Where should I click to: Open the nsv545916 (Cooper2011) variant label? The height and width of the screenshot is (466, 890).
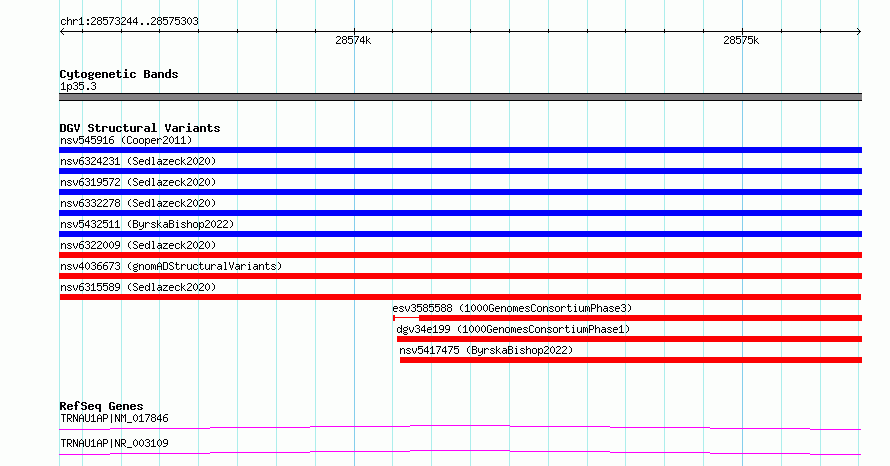126,140
